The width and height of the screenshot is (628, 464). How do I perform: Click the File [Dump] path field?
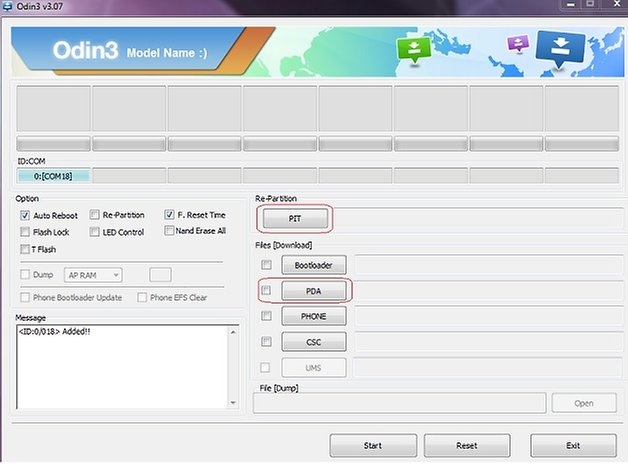(399, 403)
